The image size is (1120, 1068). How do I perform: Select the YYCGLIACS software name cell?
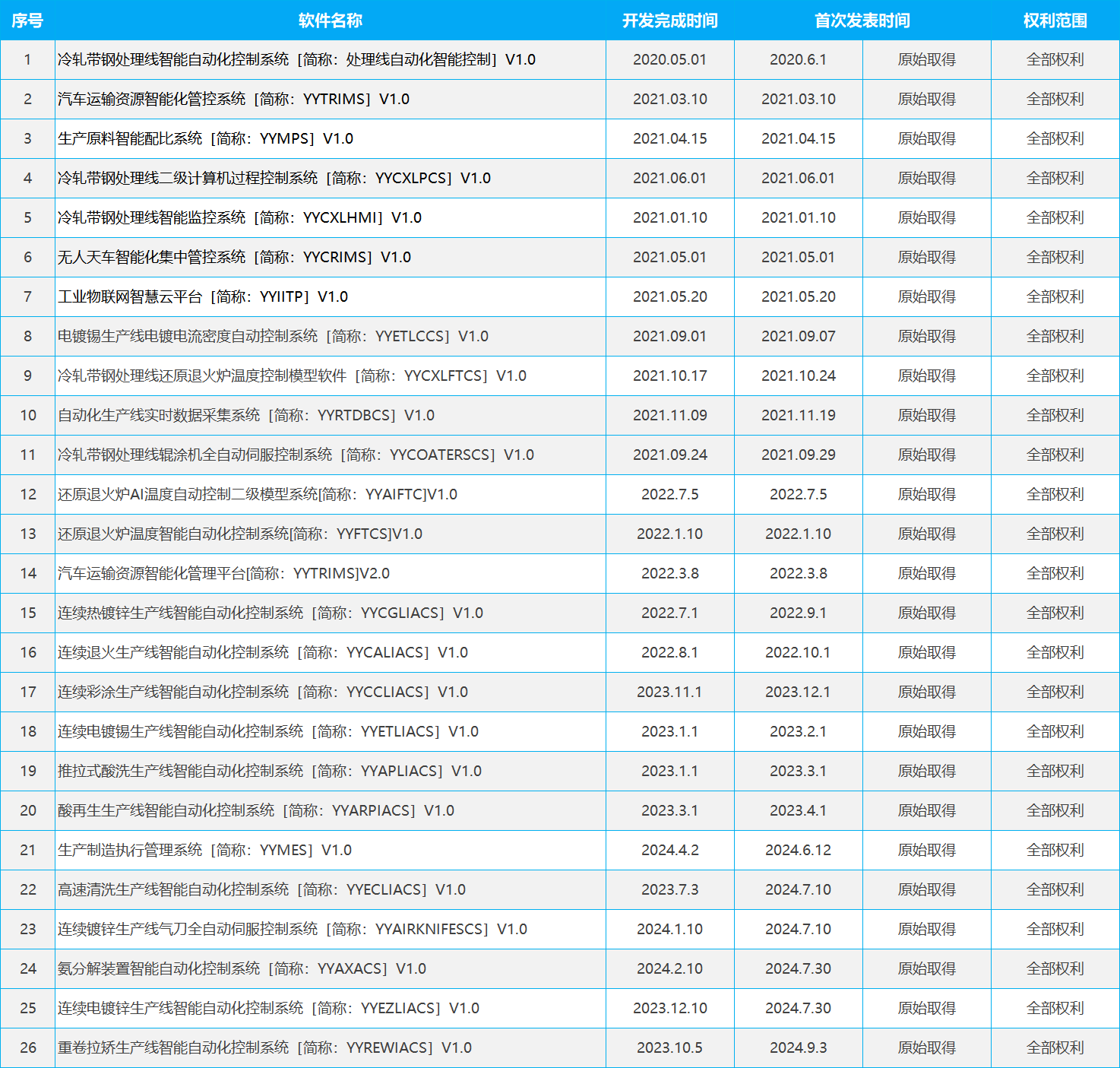(331, 613)
